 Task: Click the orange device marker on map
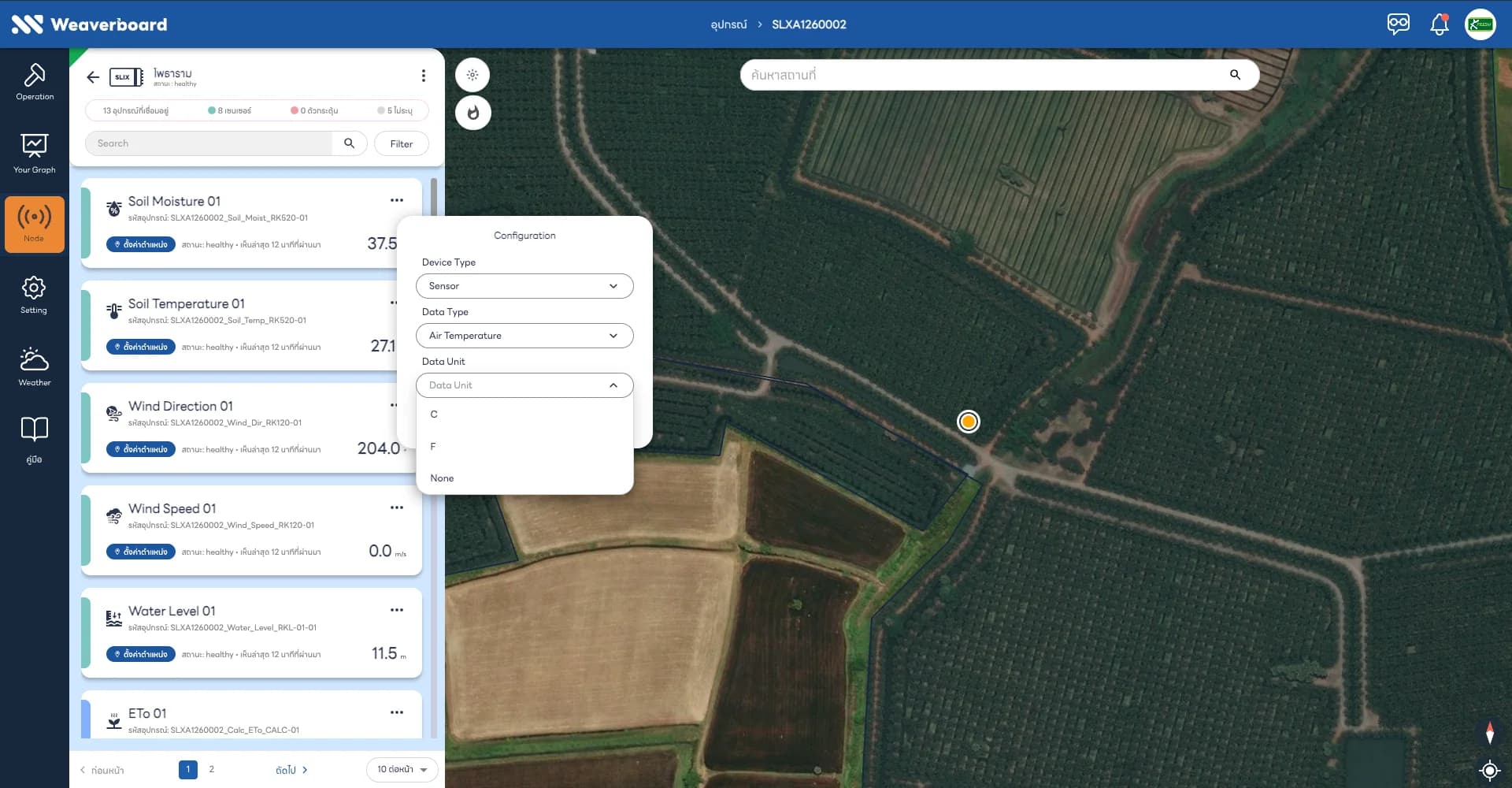tap(969, 422)
